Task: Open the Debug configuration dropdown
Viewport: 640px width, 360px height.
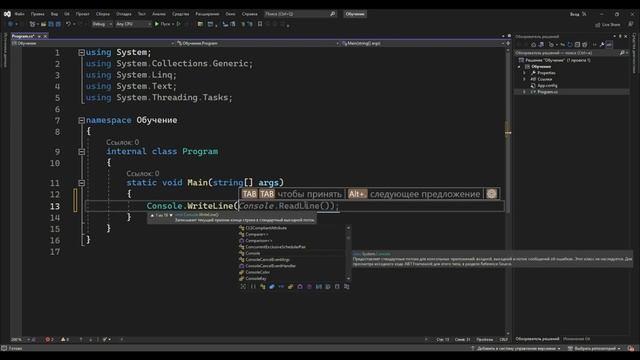Action: [x=102, y=24]
